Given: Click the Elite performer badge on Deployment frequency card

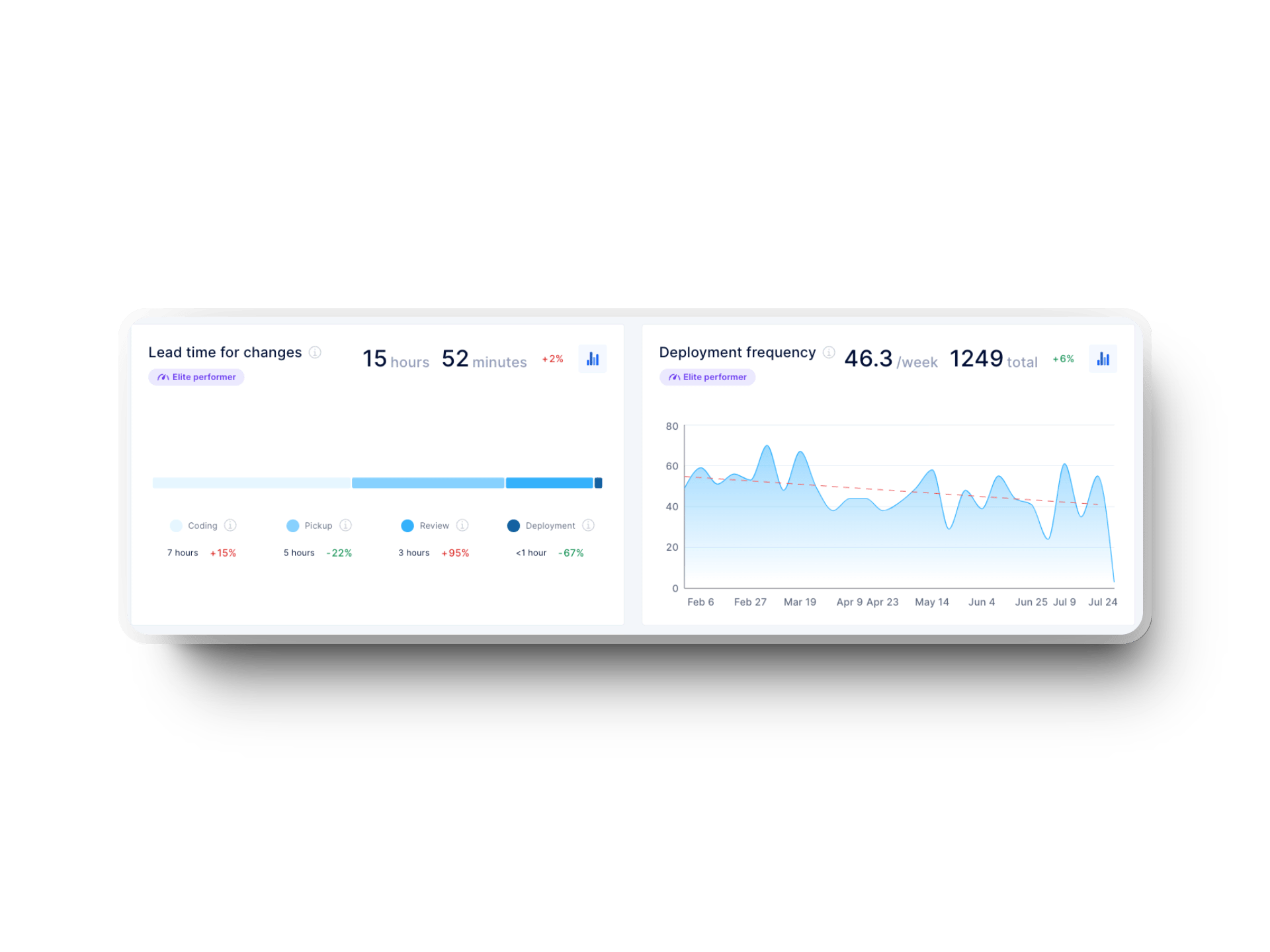Looking at the screenshot, I should coord(707,377).
